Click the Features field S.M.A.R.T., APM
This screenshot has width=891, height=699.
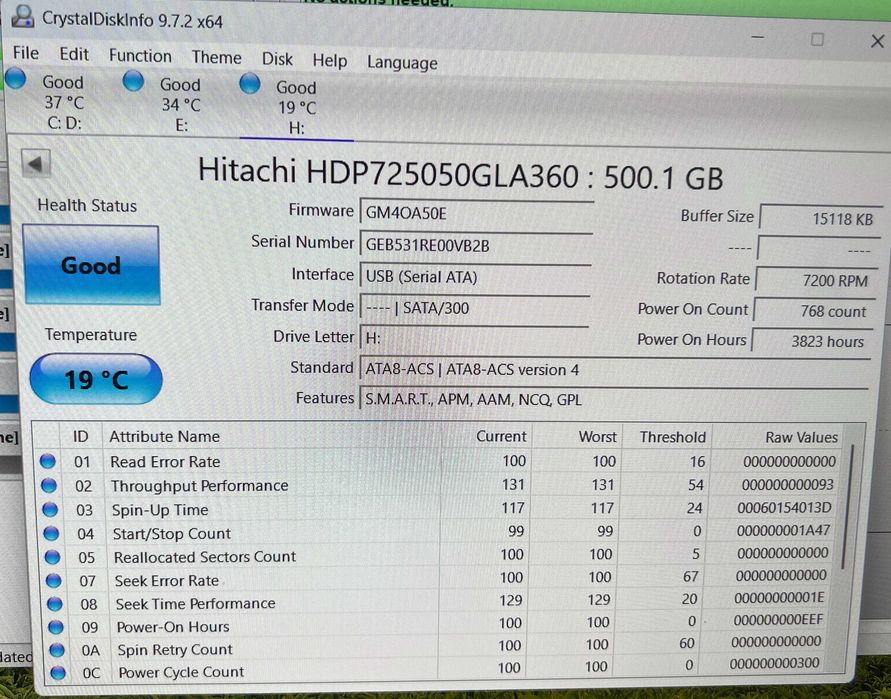614,400
